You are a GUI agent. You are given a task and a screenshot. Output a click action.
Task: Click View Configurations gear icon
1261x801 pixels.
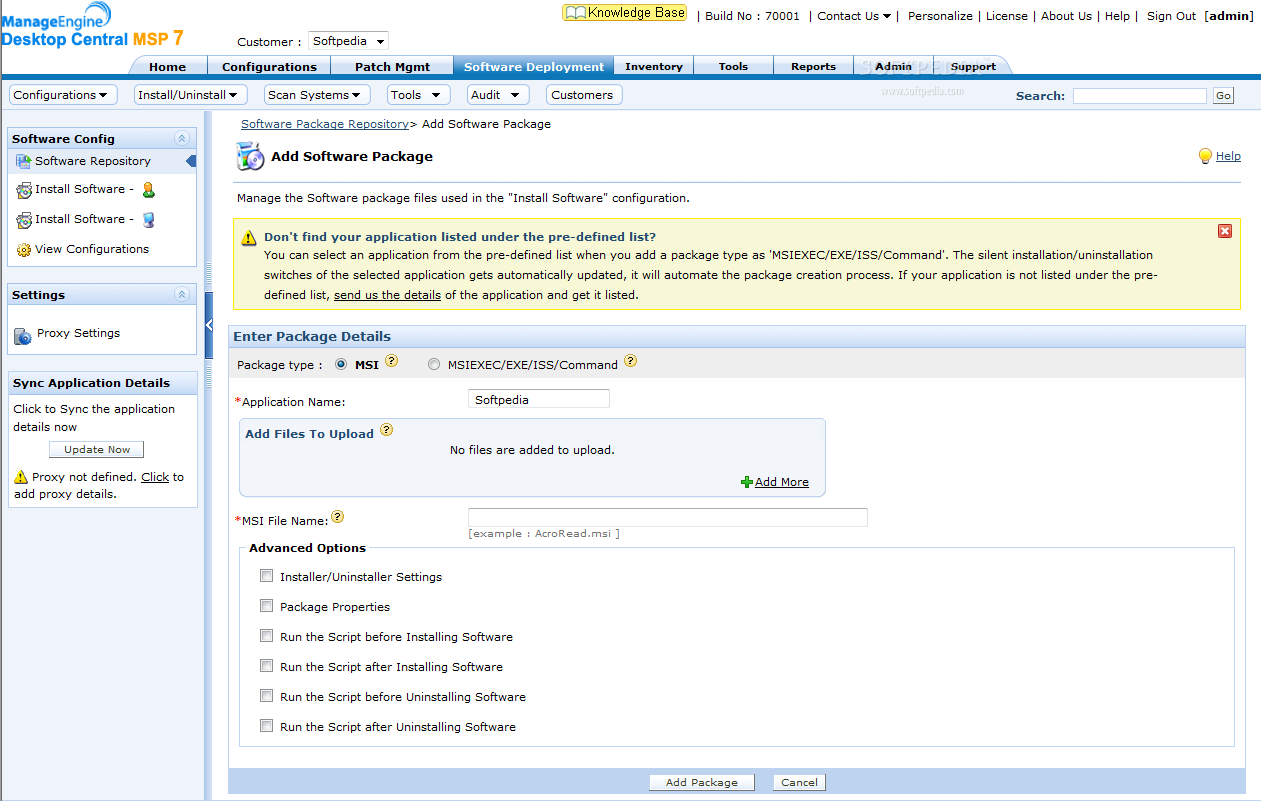tap(24, 250)
